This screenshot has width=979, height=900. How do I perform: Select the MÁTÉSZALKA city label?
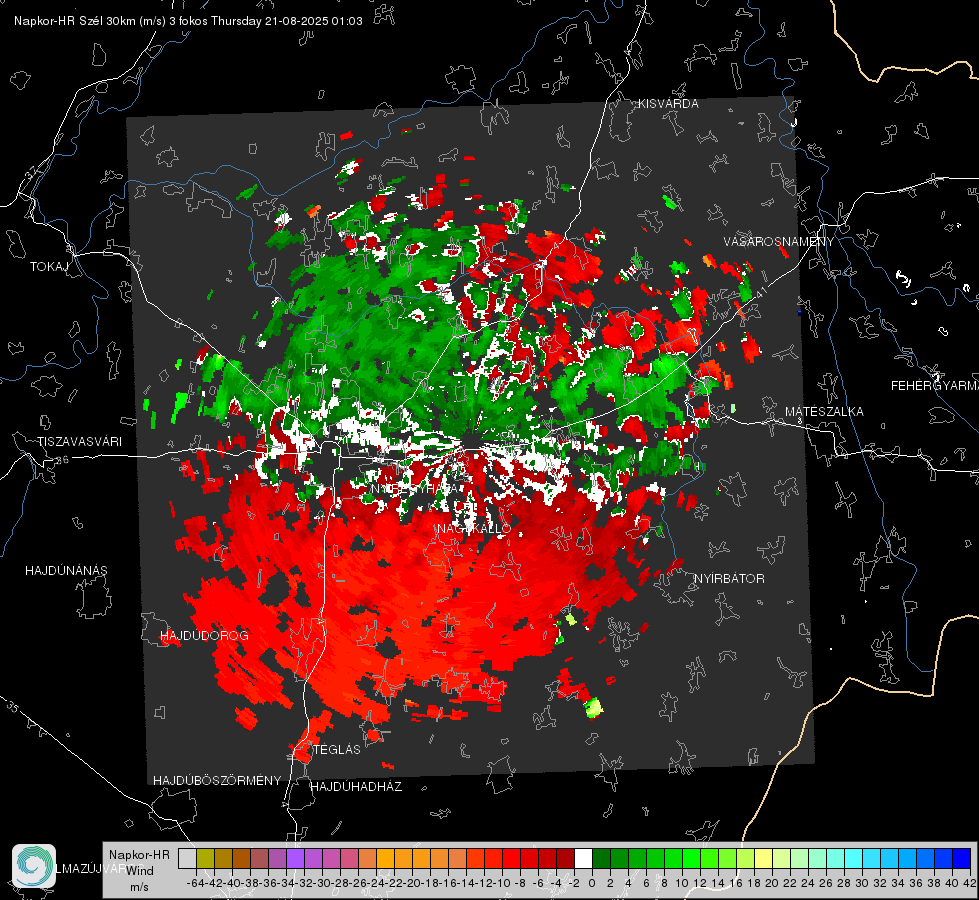point(824,412)
